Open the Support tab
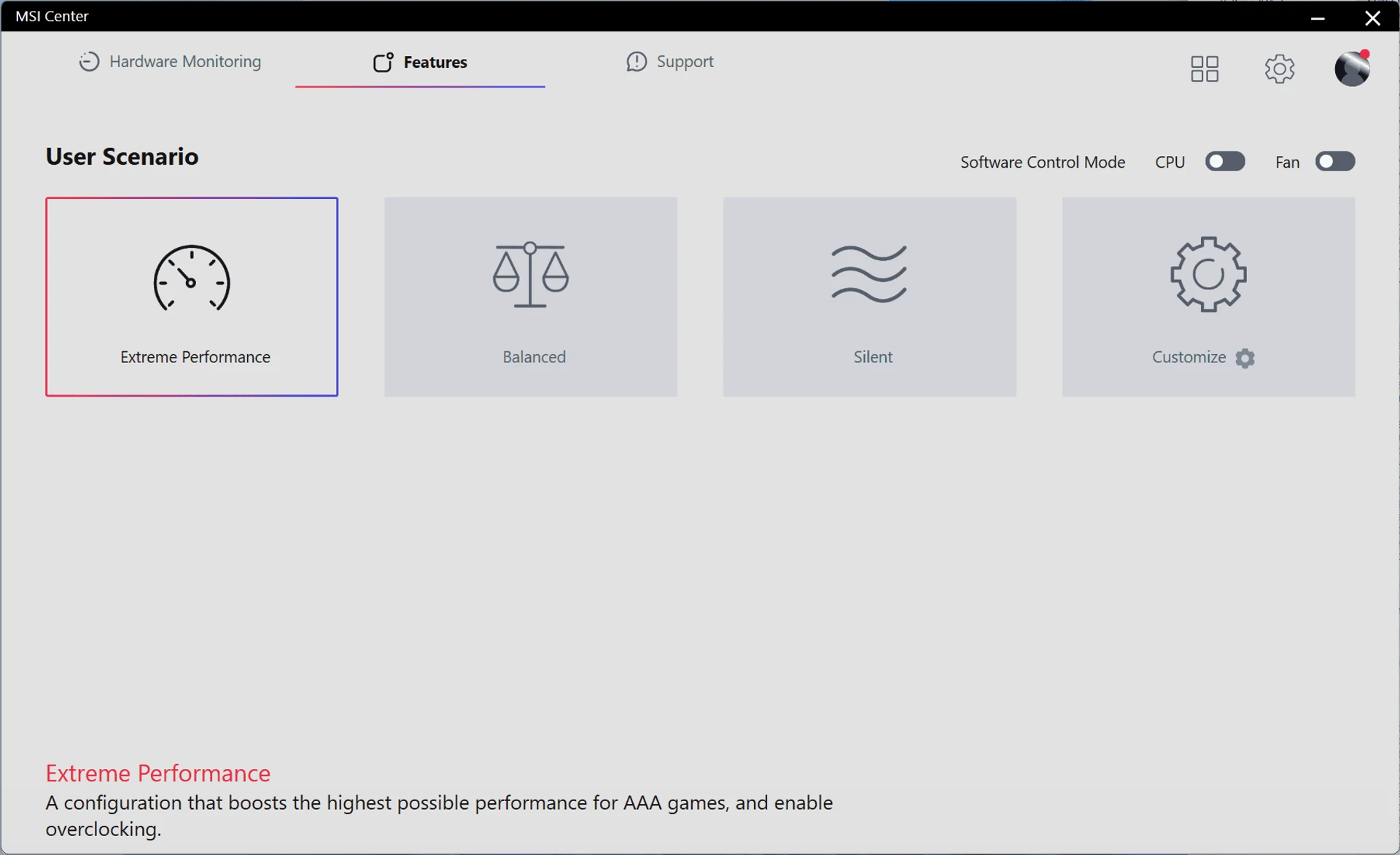This screenshot has width=1400, height=855. 669,61
